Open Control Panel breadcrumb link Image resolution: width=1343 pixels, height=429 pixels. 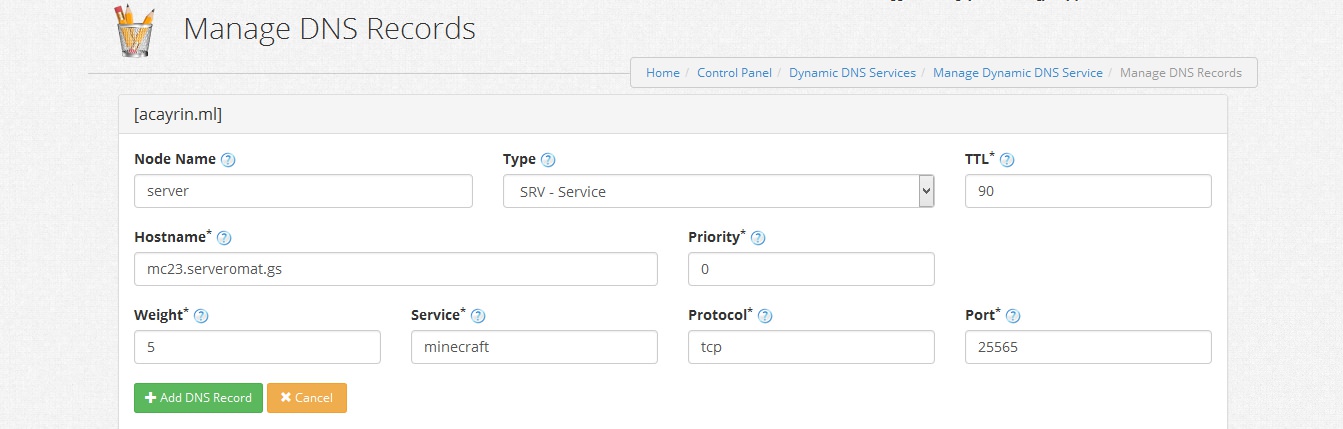point(734,73)
